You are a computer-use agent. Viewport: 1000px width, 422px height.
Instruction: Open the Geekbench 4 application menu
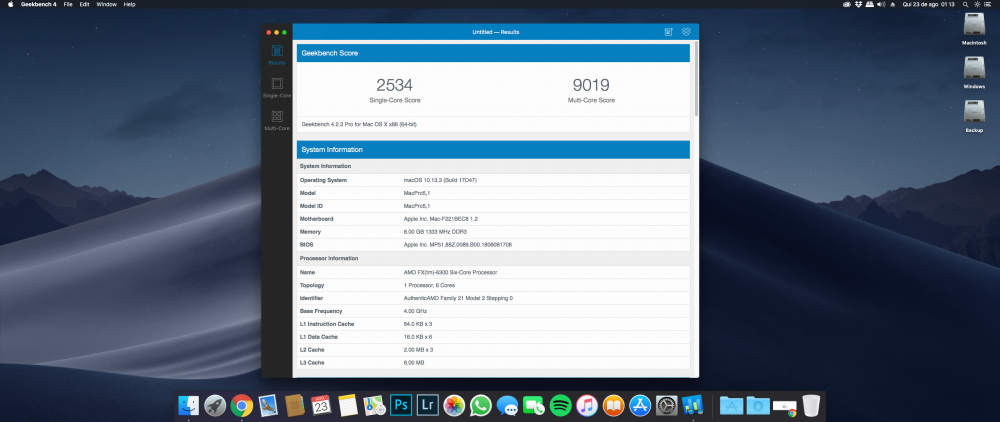point(39,4)
